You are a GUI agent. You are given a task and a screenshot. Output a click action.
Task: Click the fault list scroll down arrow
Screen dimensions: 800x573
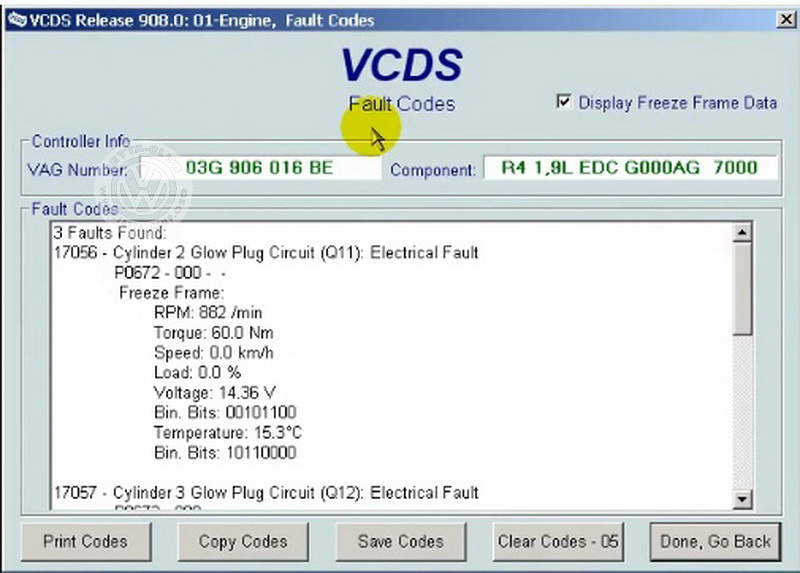coord(742,499)
